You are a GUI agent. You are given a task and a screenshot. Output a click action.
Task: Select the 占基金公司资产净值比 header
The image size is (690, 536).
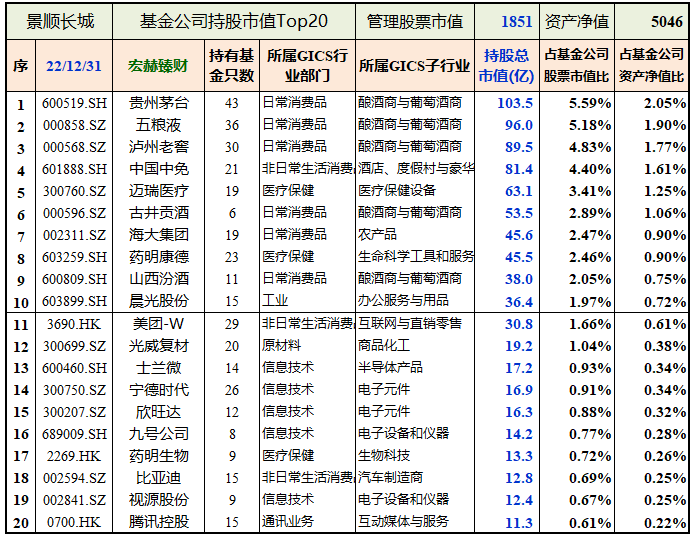[x=652, y=66]
